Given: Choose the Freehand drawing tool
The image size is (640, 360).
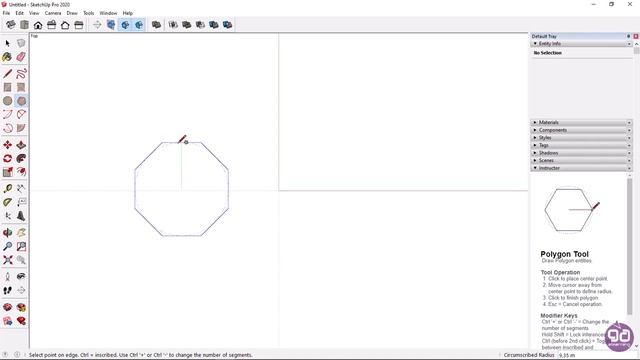Looking at the screenshot, I should (21, 74).
